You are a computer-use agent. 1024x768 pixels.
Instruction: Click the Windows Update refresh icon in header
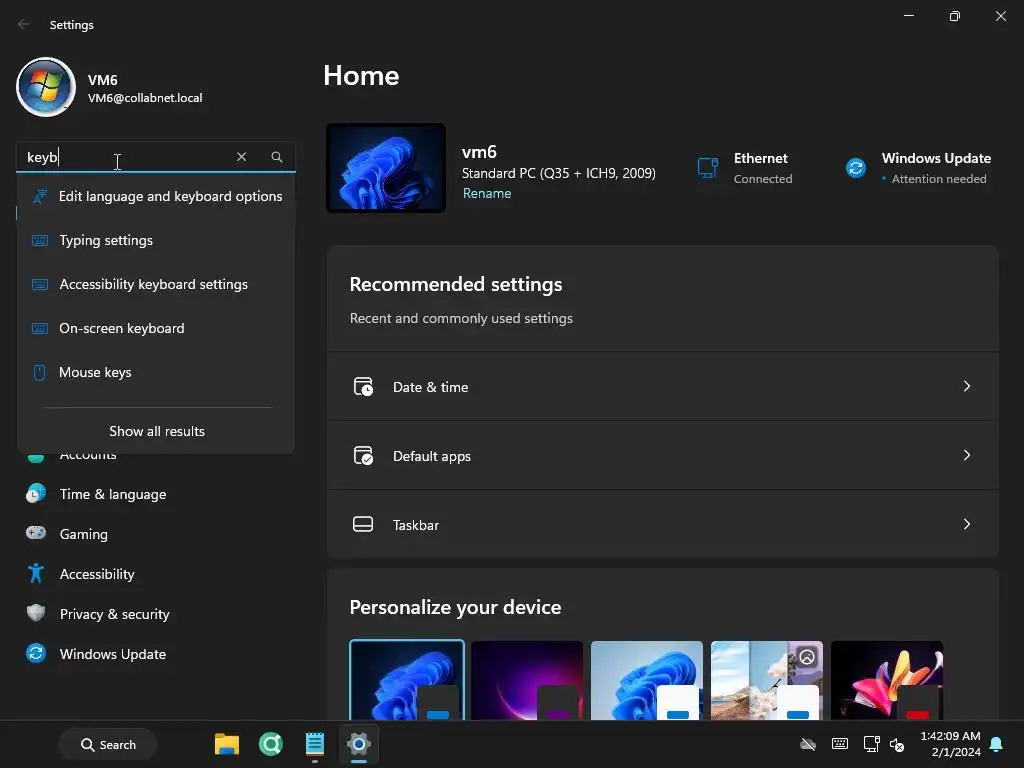[856, 168]
